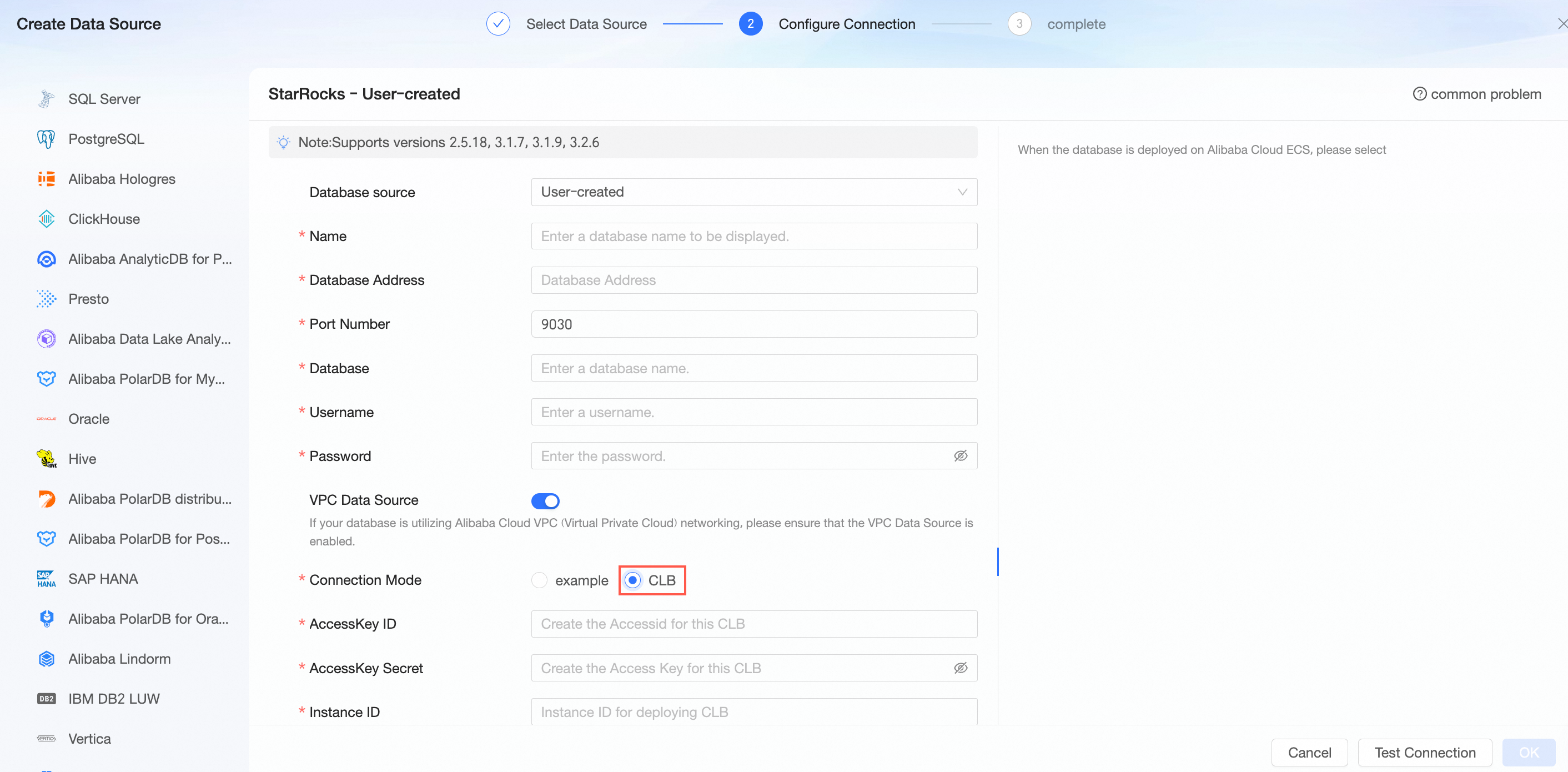Select Alibaba Hologres from the list
The width and height of the screenshot is (1568, 772).
121,179
